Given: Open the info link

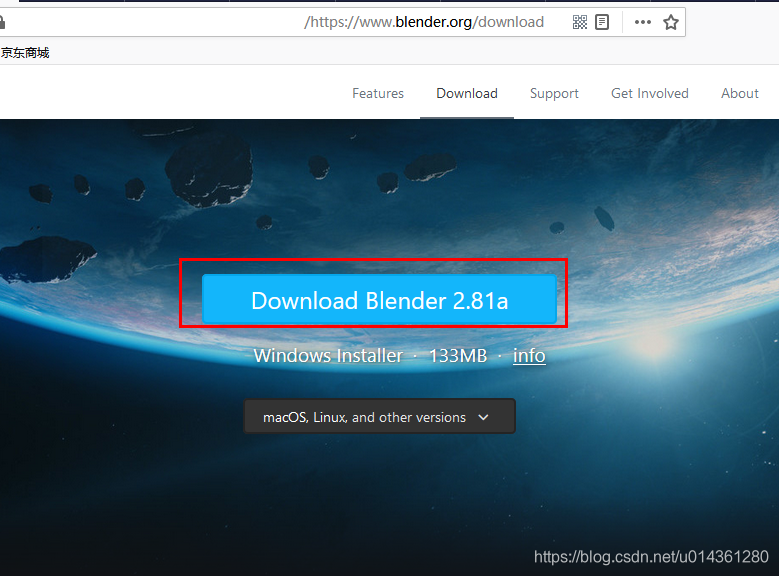Looking at the screenshot, I should [x=529, y=355].
